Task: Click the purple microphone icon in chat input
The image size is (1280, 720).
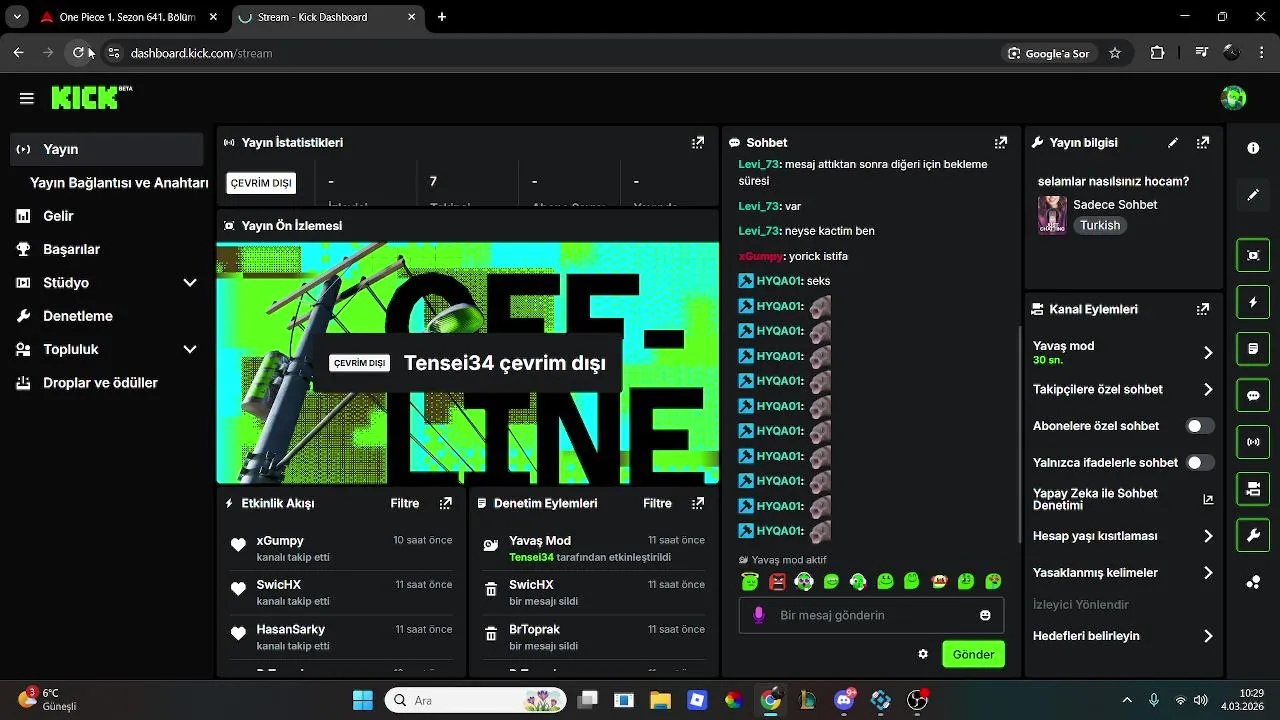Action: pos(759,615)
